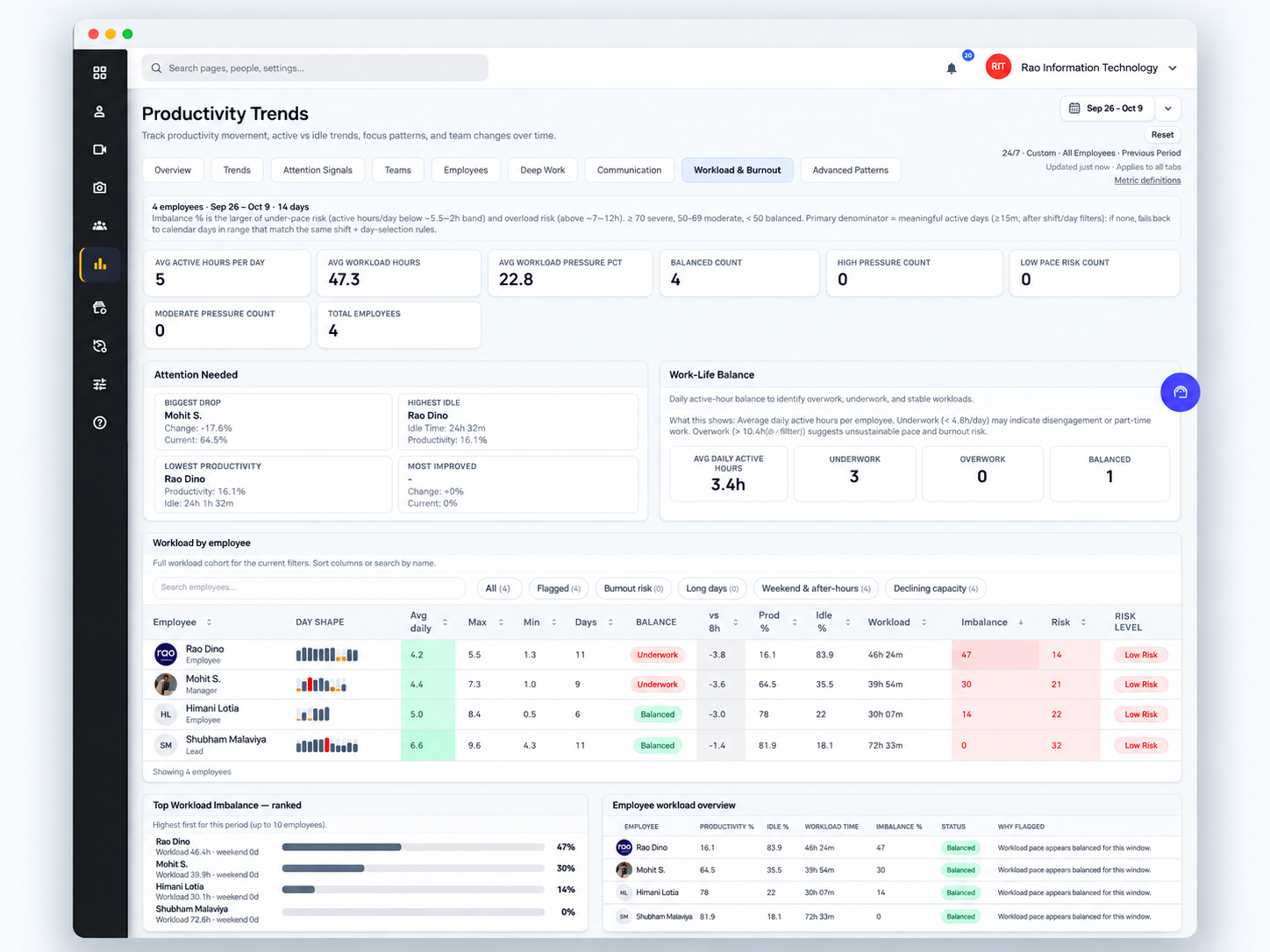Switch to the Overview tab
1270x952 pixels.
[173, 170]
